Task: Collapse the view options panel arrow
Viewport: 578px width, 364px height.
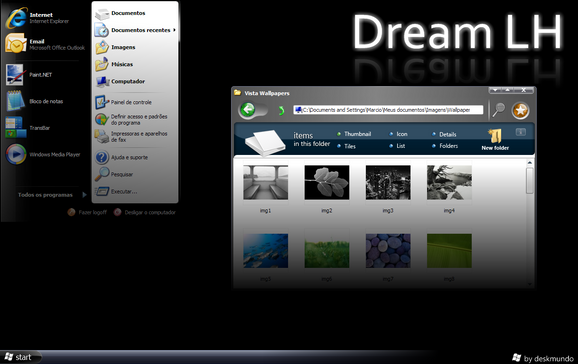Action: (520, 132)
